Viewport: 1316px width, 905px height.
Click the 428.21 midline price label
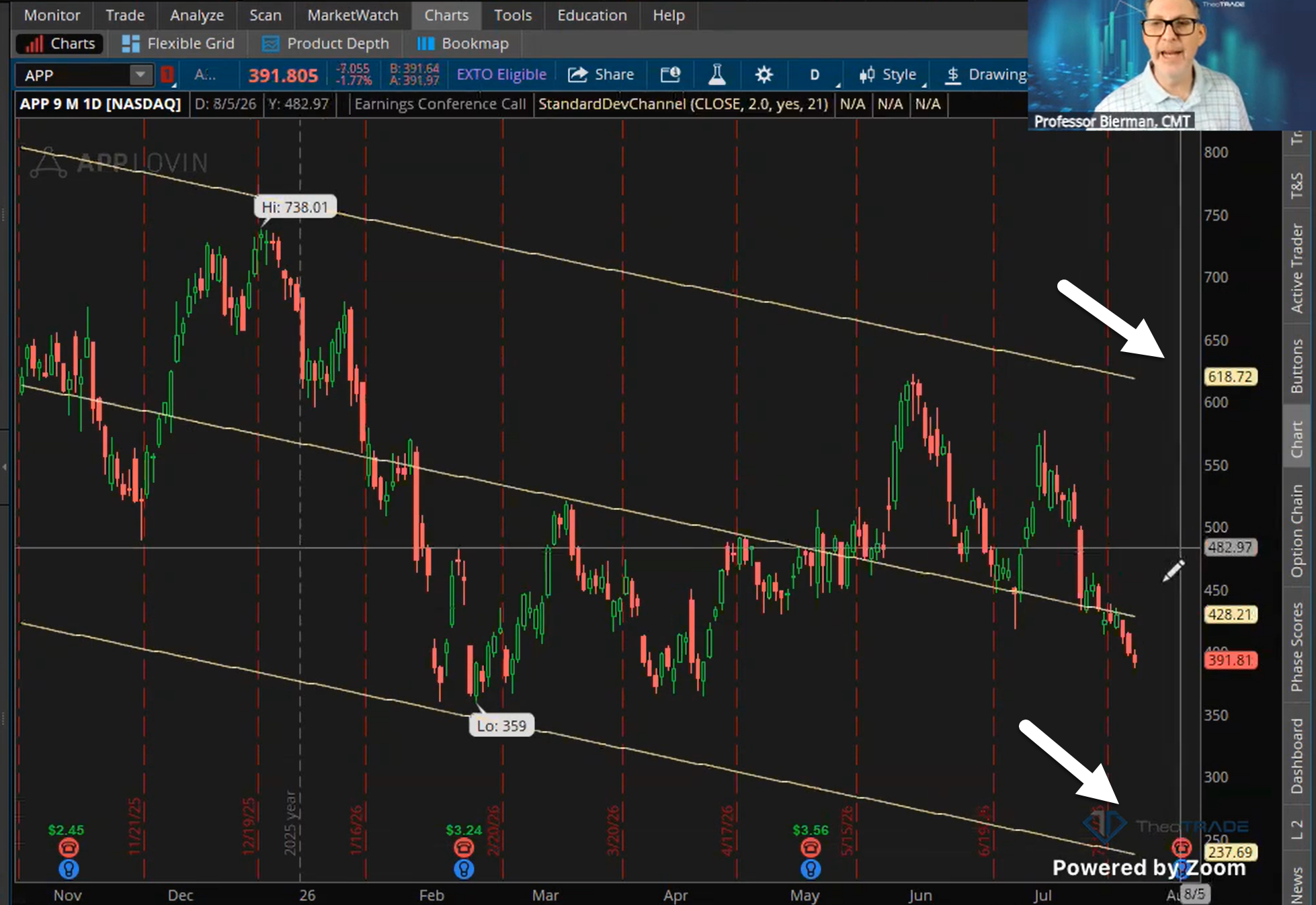[1231, 614]
